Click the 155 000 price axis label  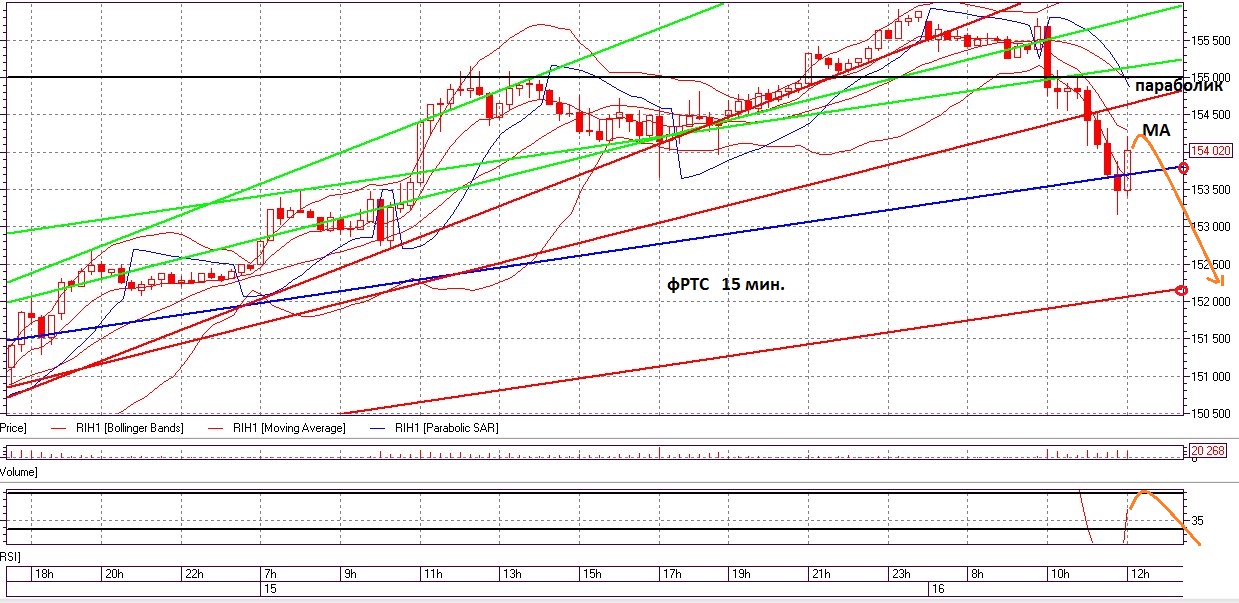[x=1209, y=78]
